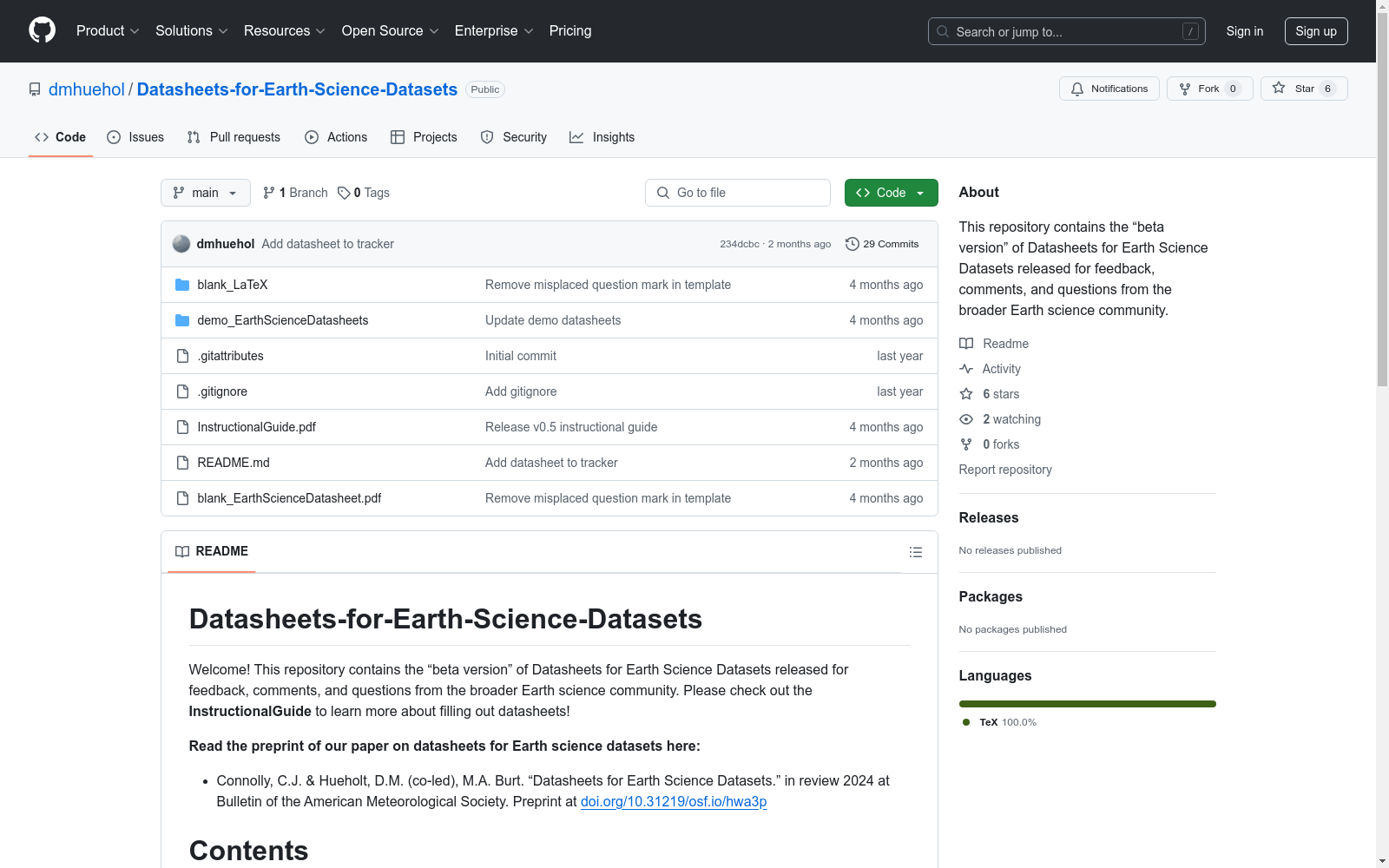Click the slash shortcut key icon in search
Viewport: 1389px width, 868px height.
1190,31
